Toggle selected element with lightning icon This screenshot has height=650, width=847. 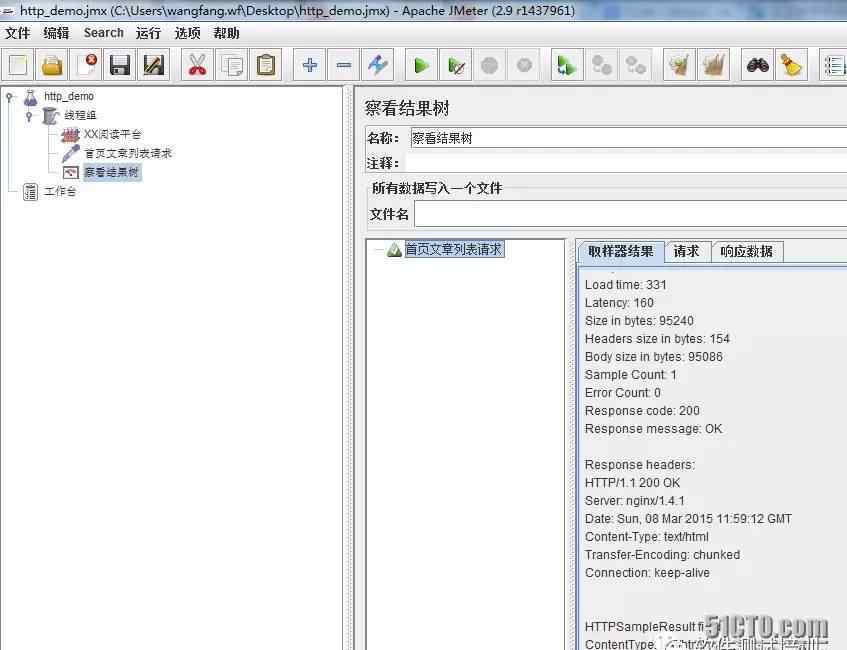coord(378,65)
